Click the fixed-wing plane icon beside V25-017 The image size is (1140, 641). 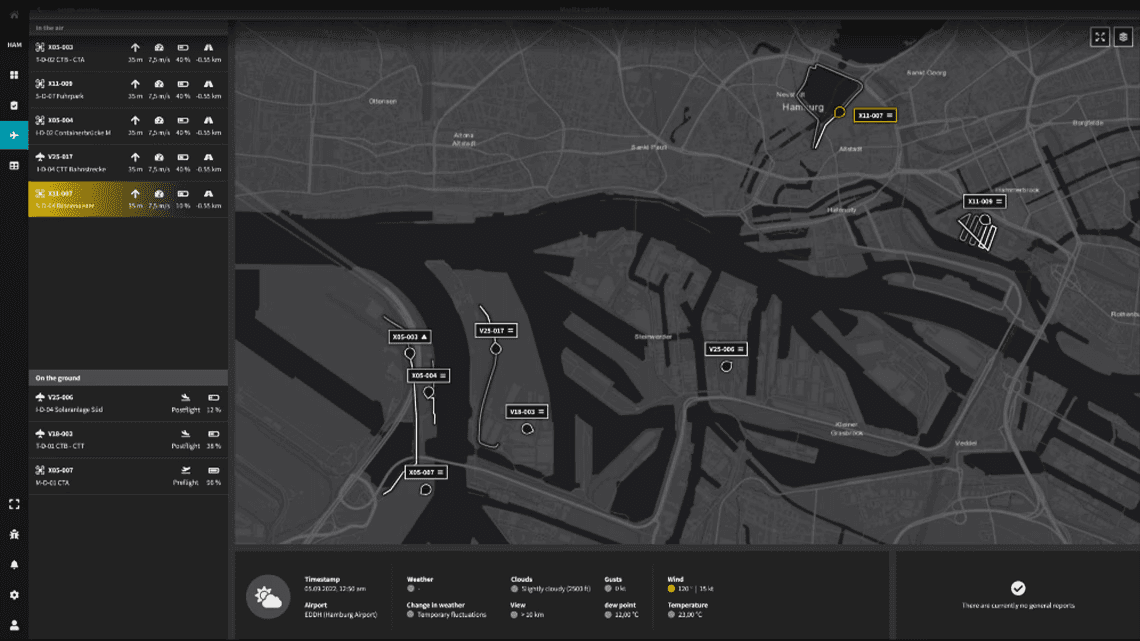(40, 156)
